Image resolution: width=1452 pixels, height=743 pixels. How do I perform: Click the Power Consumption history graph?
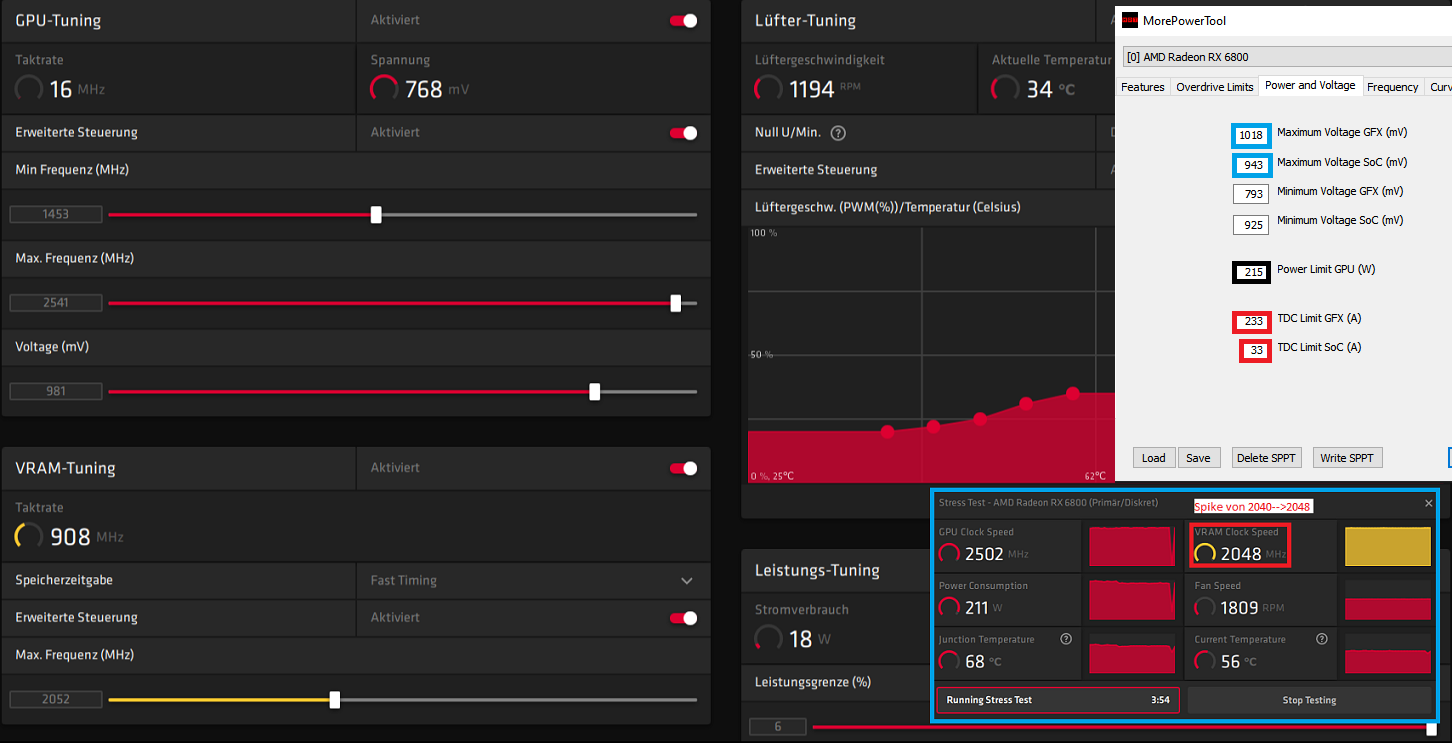pyautogui.click(x=1132, y=600)
